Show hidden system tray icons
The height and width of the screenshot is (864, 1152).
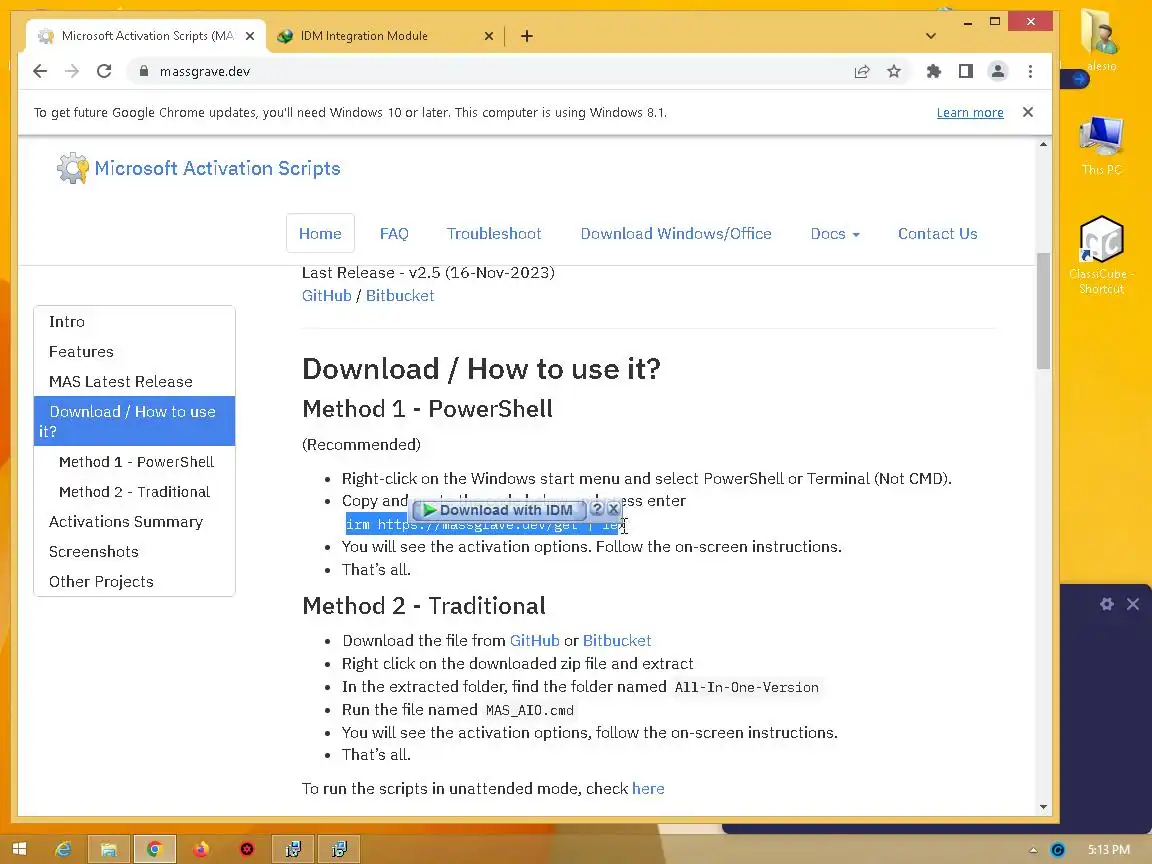(x=1033, y=850)
